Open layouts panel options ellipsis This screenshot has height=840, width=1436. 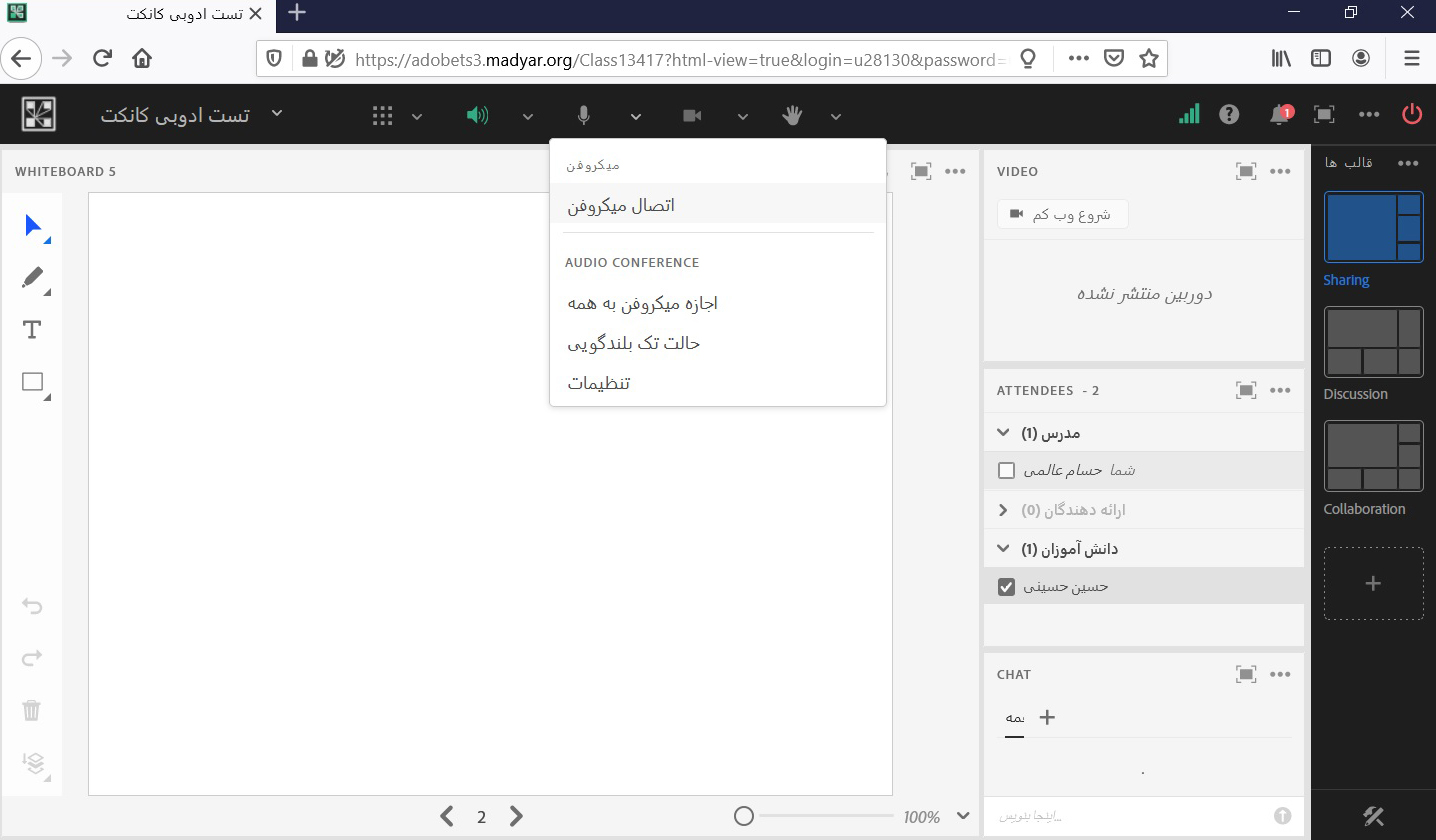tap(1408, 163)
